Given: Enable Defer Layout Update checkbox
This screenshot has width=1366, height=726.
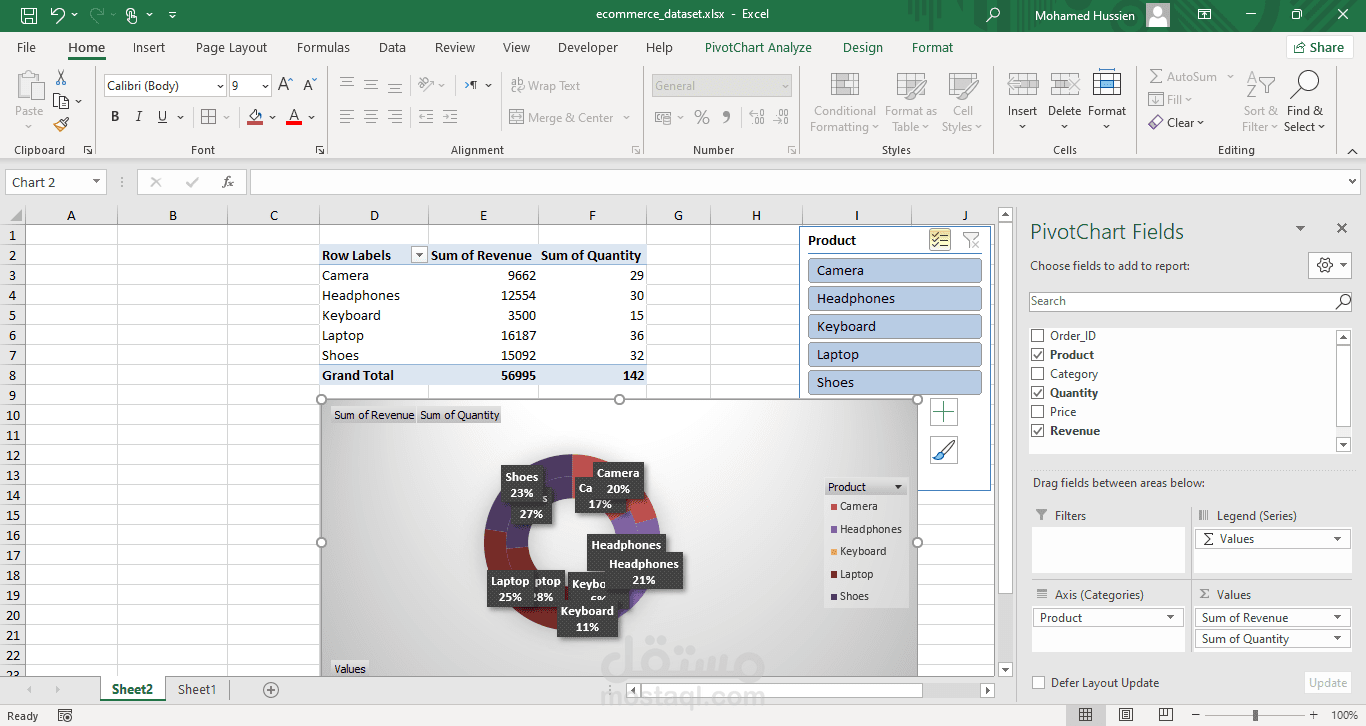Looking at the screenshot, I should point(1038,683).
